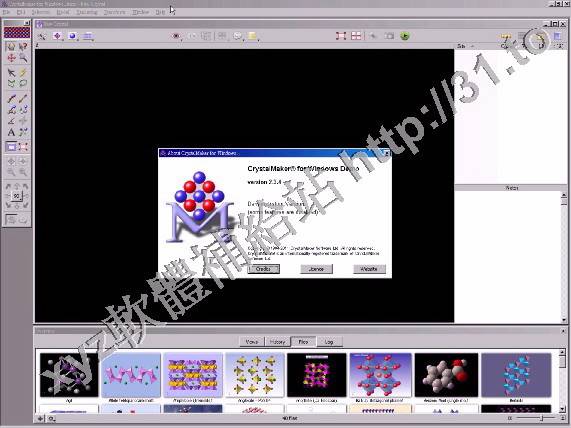Select the Text 'A' annotation tool
Viewport: 571px width, 428px height.
coord(11,132)
